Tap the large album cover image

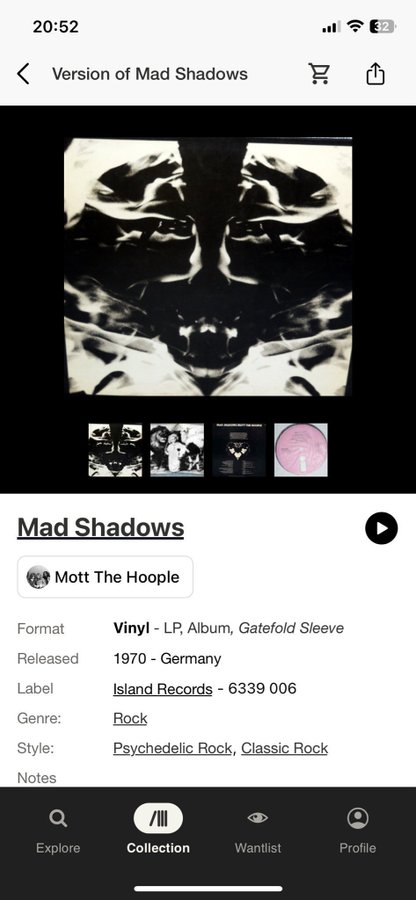pyautogui.click(x=208, y=266)
